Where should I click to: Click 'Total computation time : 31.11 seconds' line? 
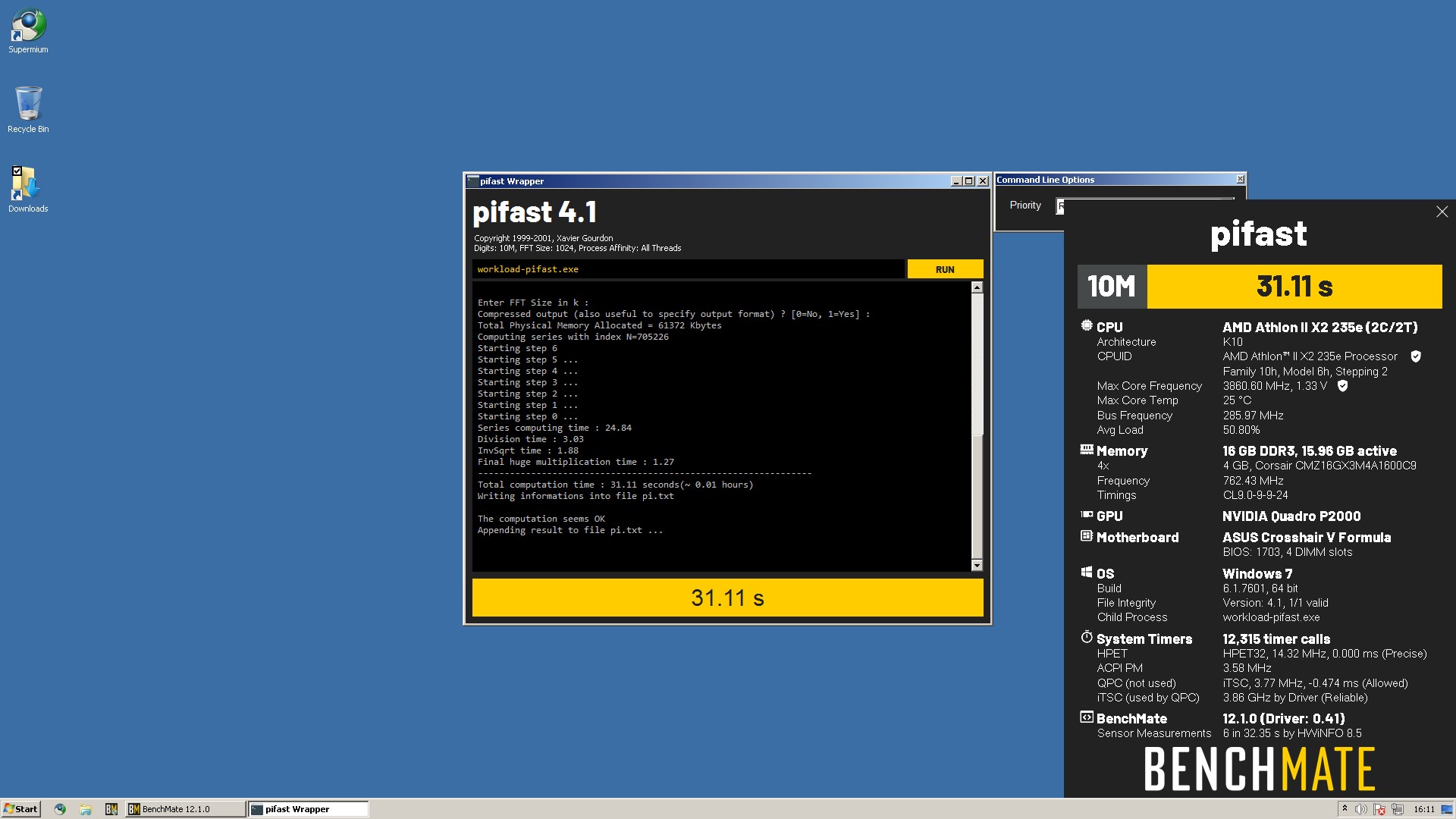pyautogui.click(x=615, y=485)
